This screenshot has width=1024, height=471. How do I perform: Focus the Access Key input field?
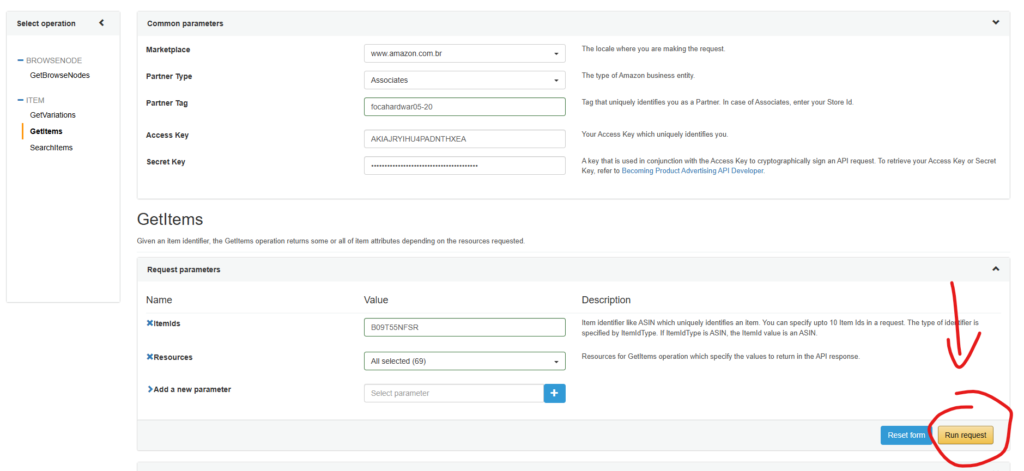464,139
